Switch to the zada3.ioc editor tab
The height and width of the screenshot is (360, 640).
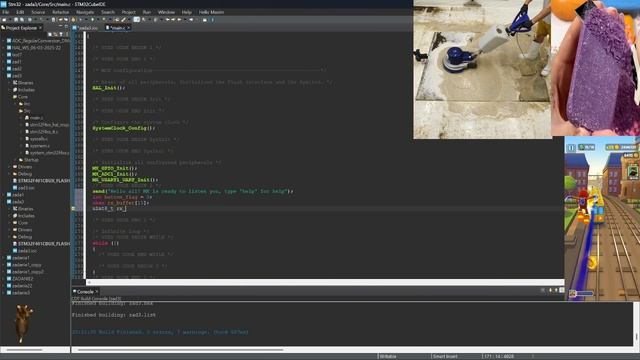pyautogui.click(x=86, y=28)
